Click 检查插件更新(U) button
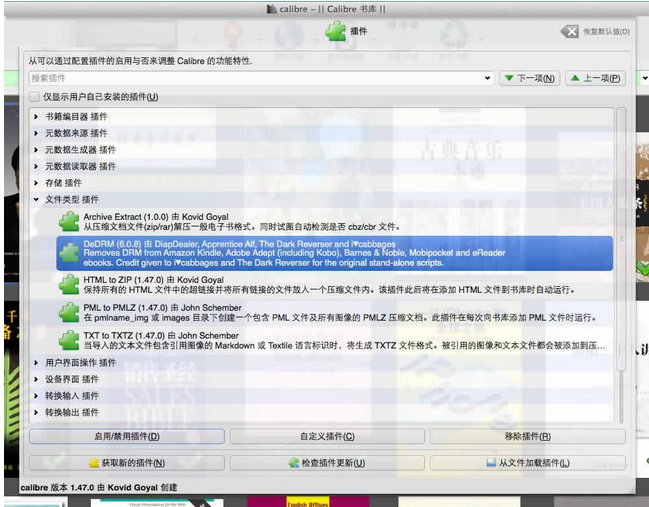649x507 pixels. 327,463
